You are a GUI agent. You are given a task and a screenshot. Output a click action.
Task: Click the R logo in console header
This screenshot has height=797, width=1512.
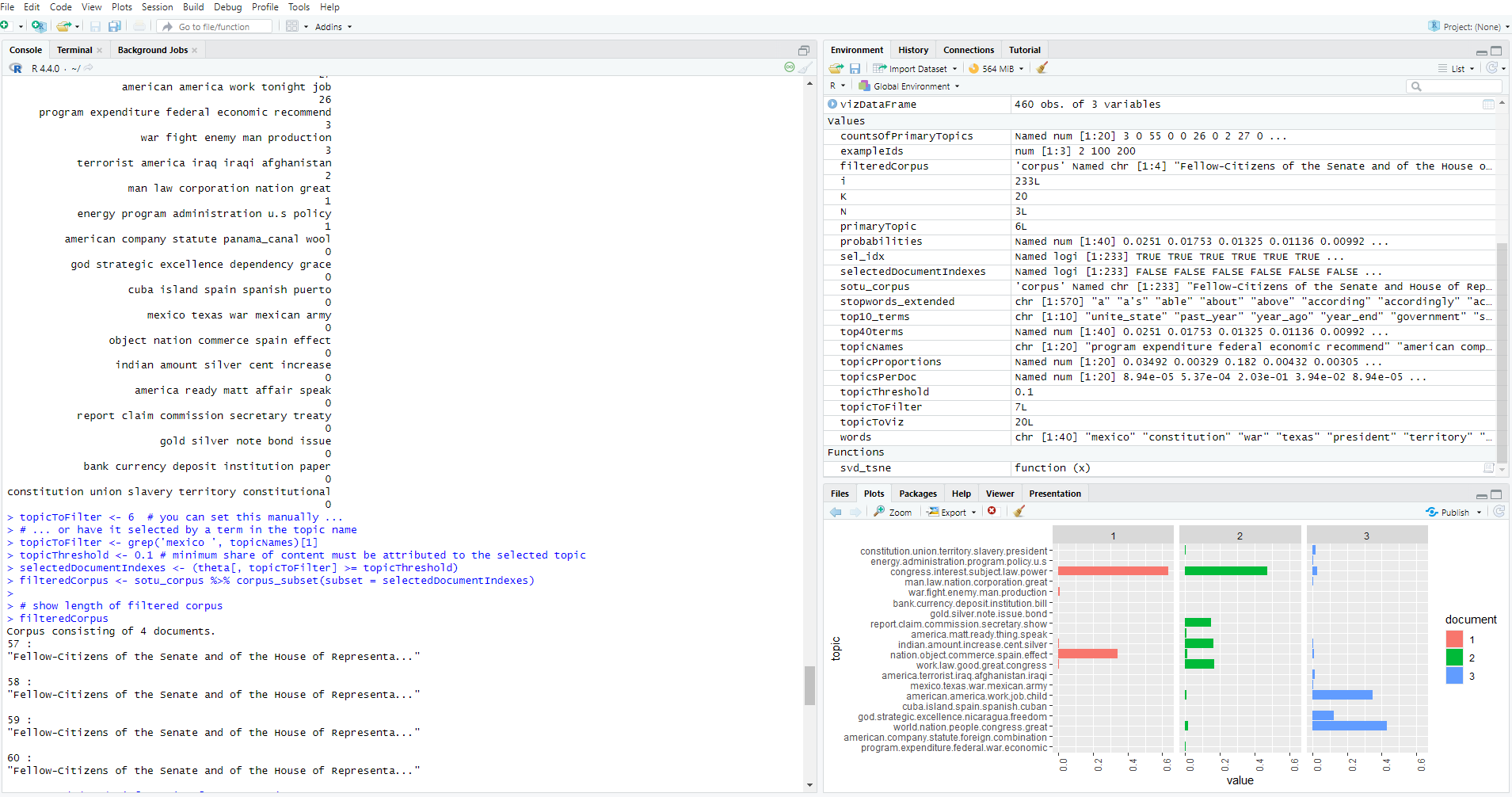coord(16,68)
